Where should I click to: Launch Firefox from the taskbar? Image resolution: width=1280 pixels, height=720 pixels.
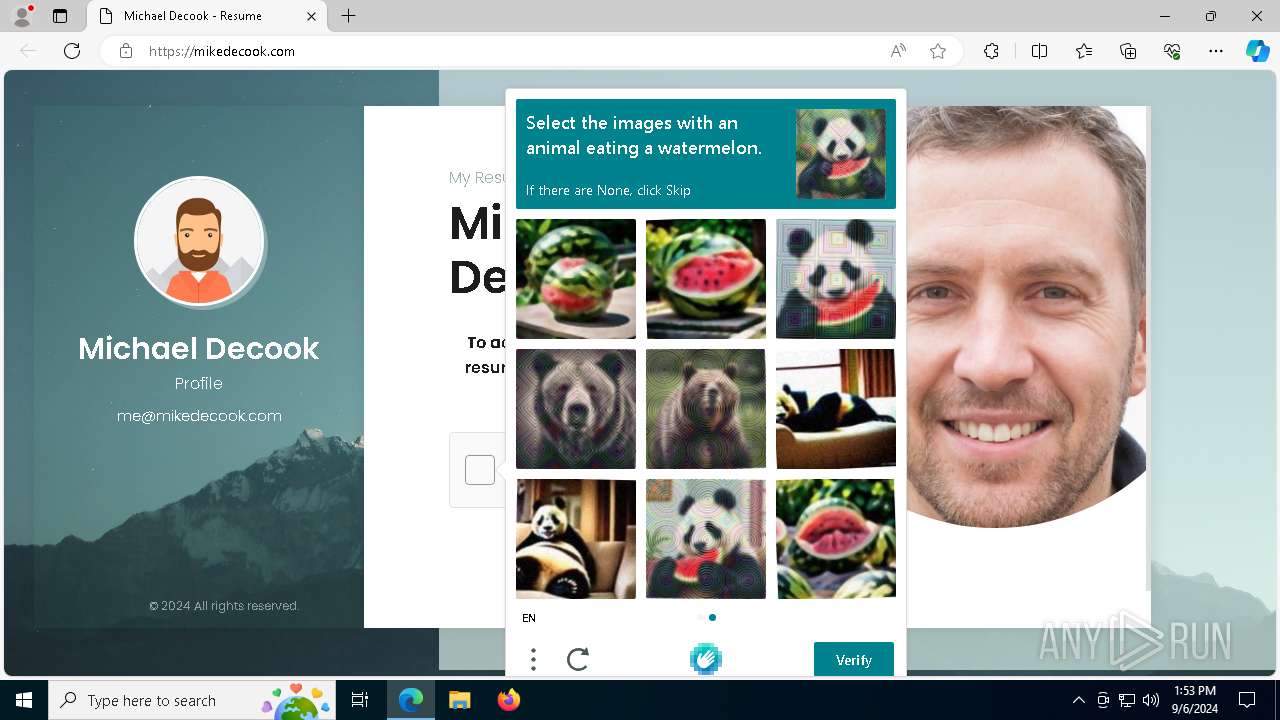[x=509, y=700]
